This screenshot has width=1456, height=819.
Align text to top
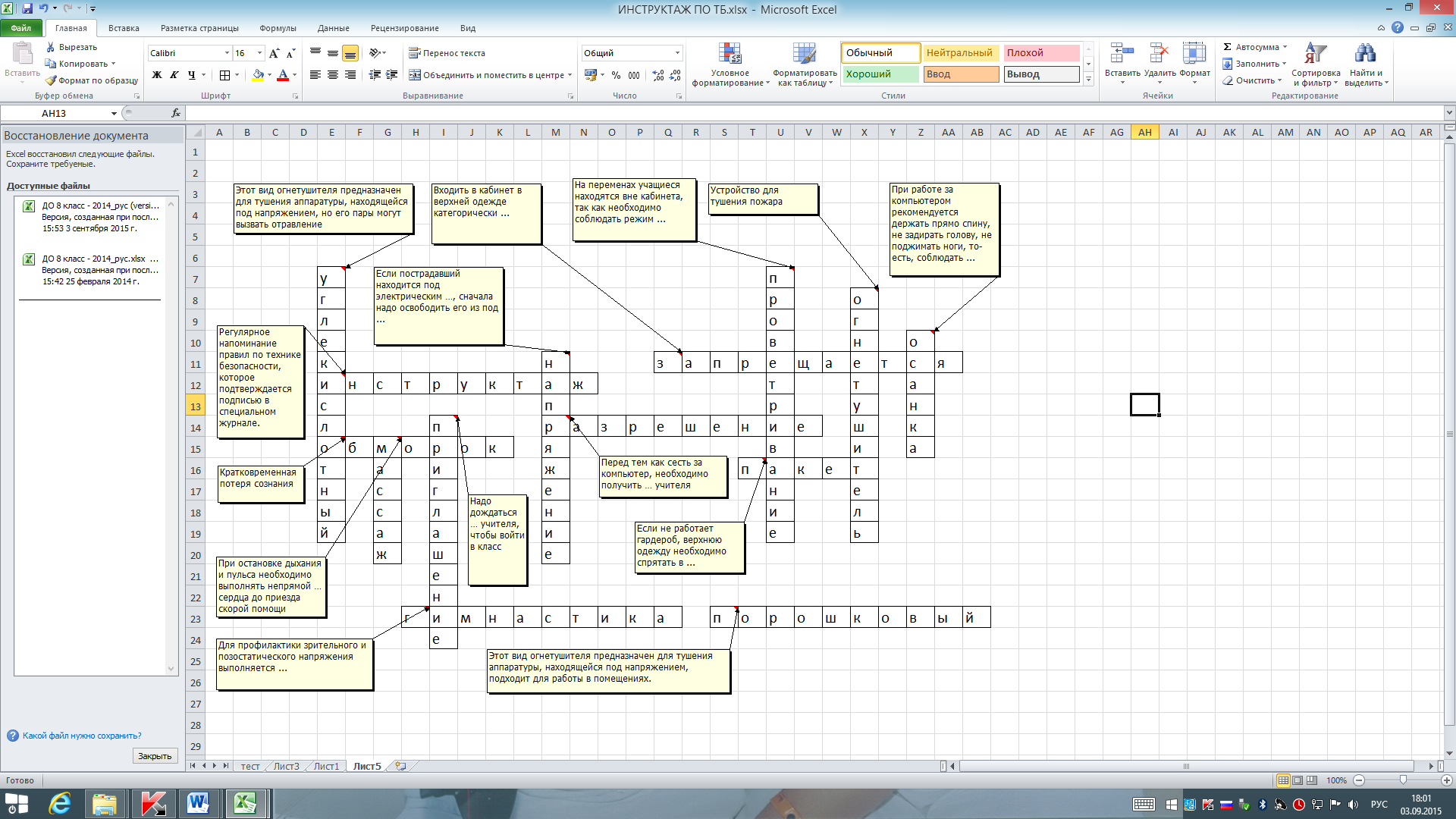(315, 53)
